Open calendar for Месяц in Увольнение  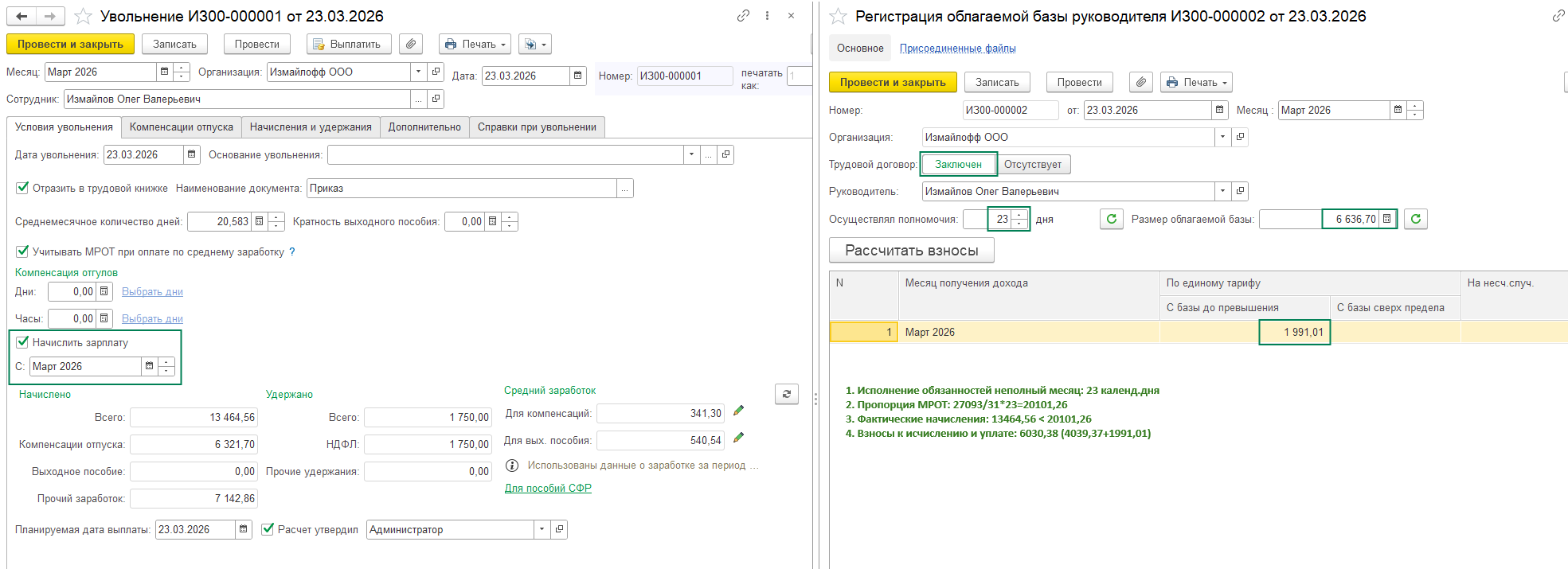point(165,72)
